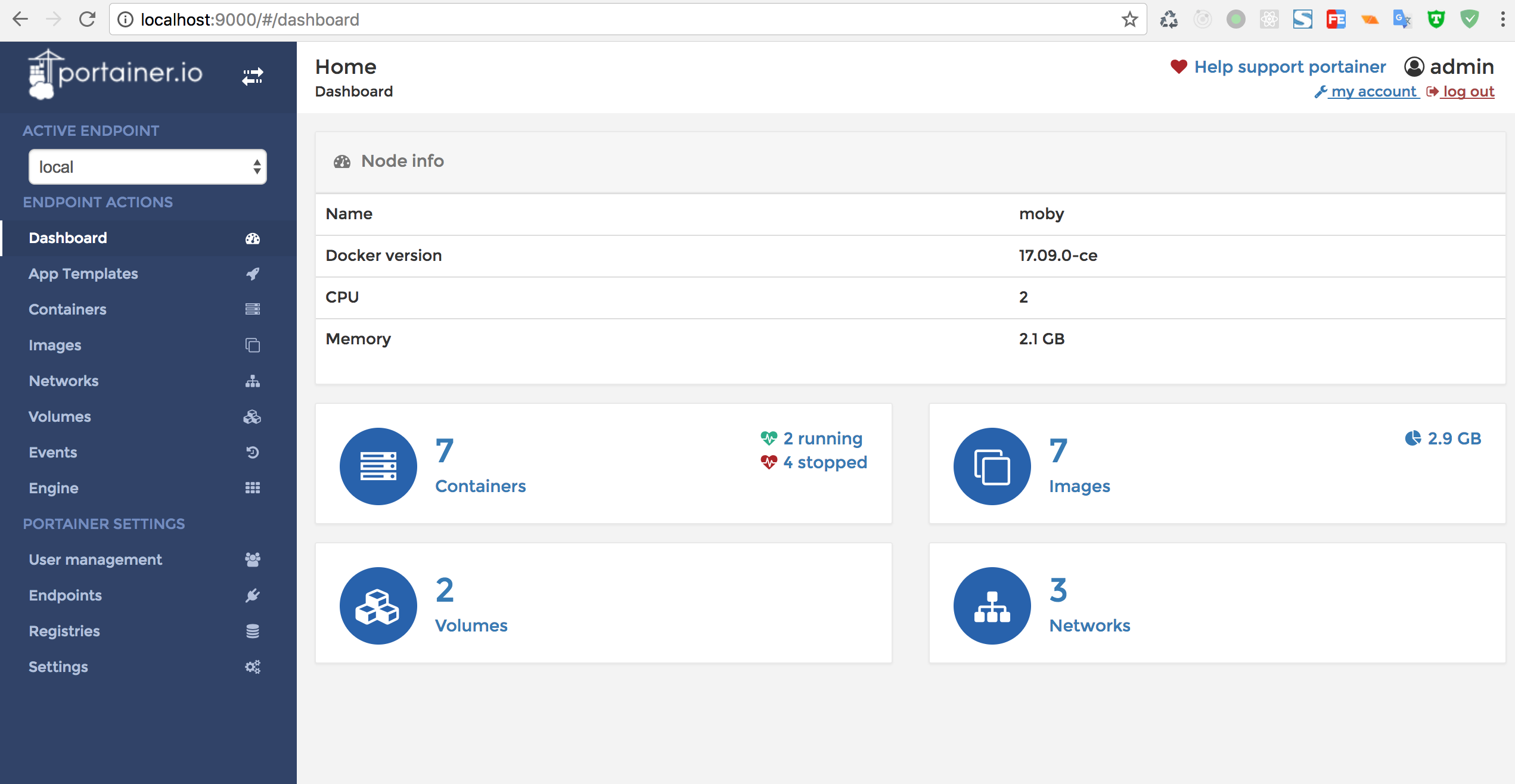This screenshot has height=784, width=1515.
Task: Click the browser address bar
Action: click(596, 20)
